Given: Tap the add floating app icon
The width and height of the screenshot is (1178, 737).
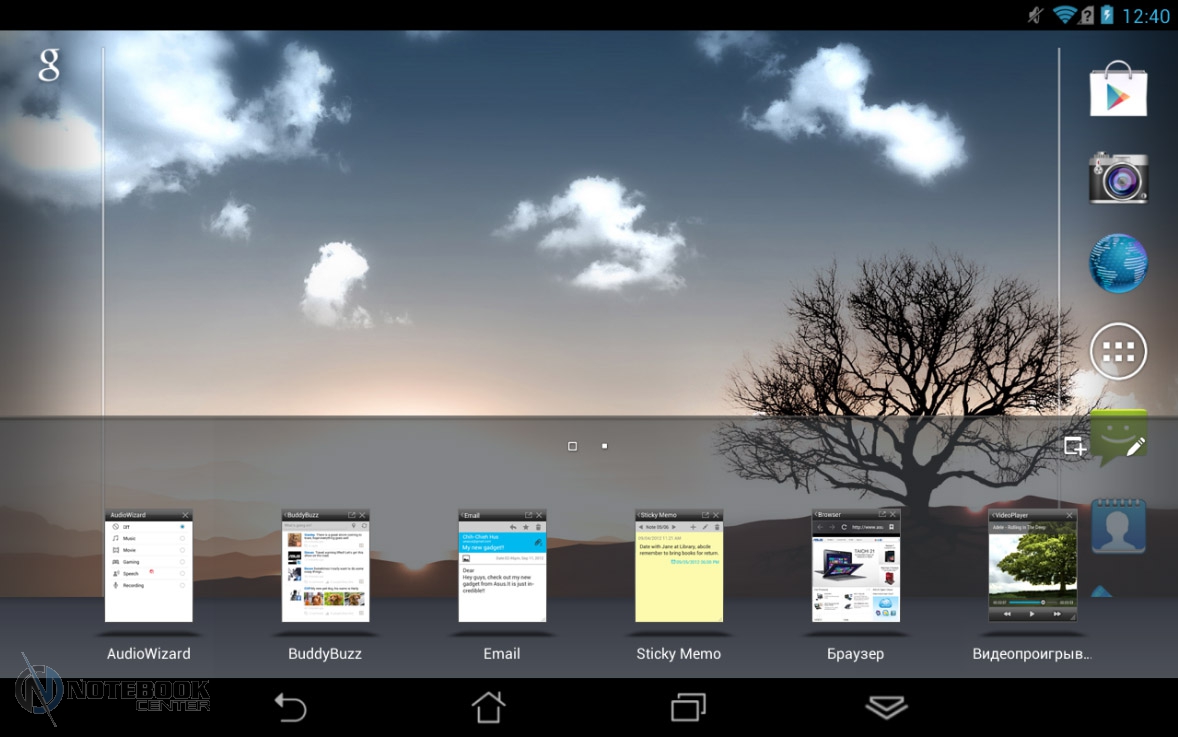Looking at the screenshot, I should pos(1075,446).
